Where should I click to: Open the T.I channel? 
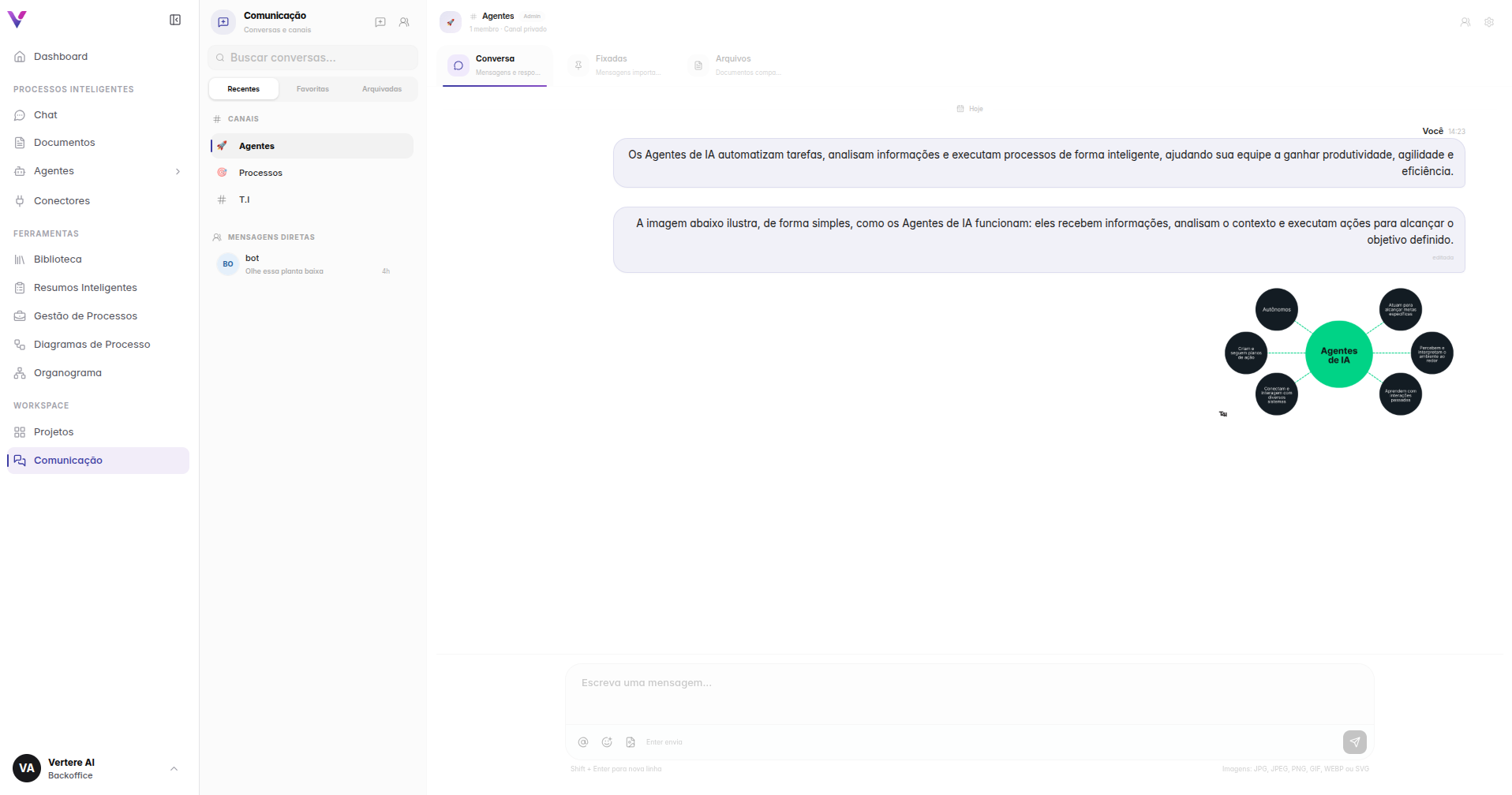[x=312, y=200]
